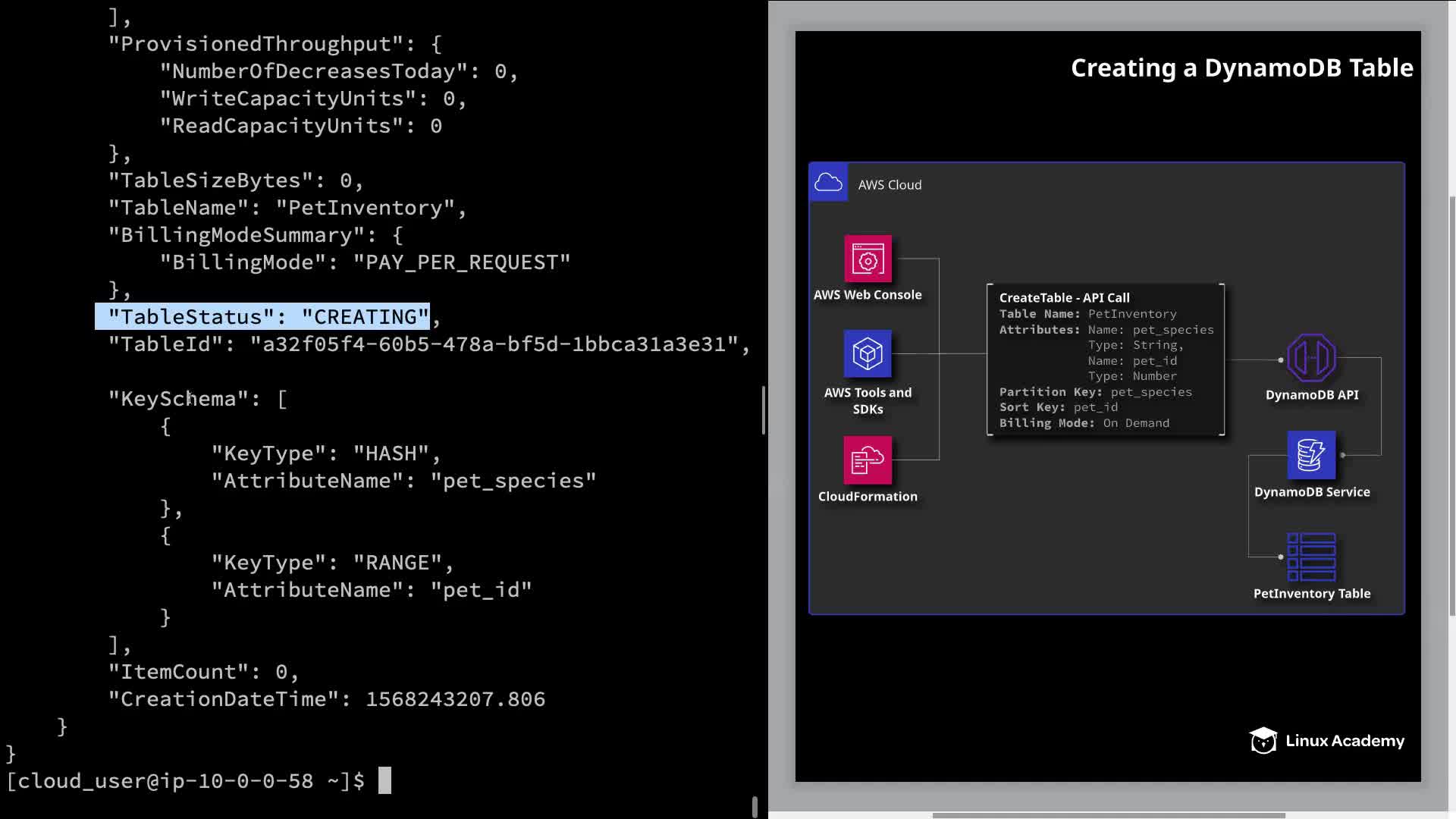
Task: Click the PAY_PER_REQUEST billing mode text
Action: 462,262
